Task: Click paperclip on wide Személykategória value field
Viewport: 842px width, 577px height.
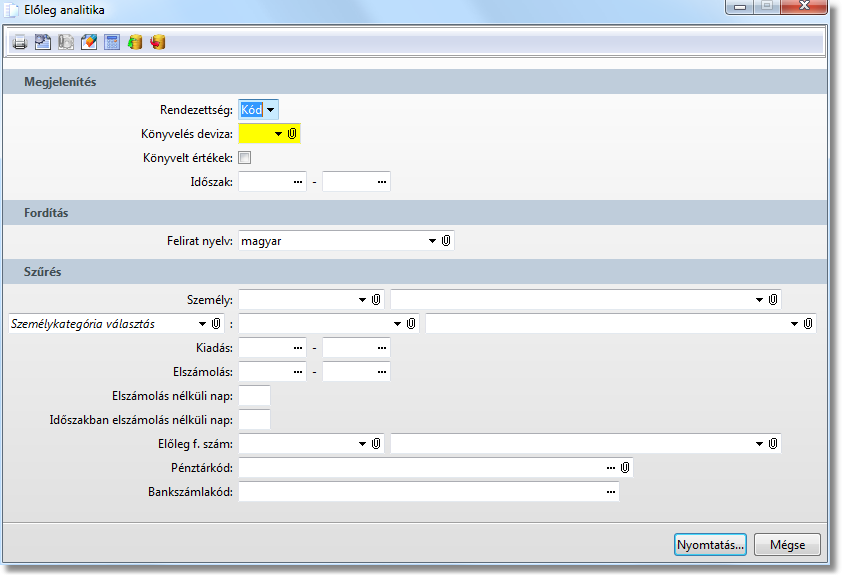Action: [808, 324]
